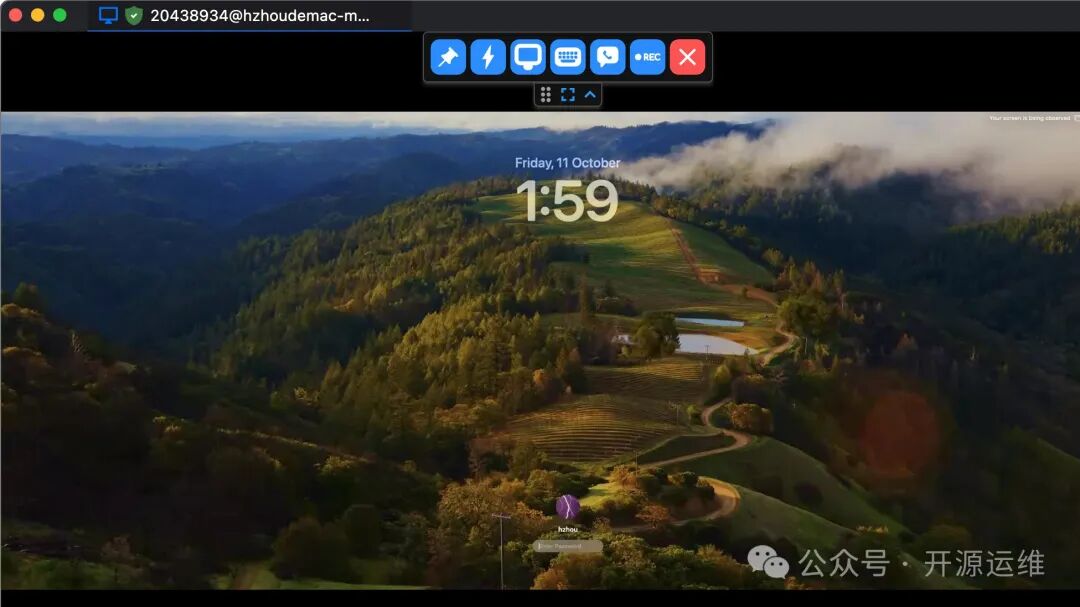
Task: Select the 20438934@hzhoudemac session tab
Action: [250, 16]
